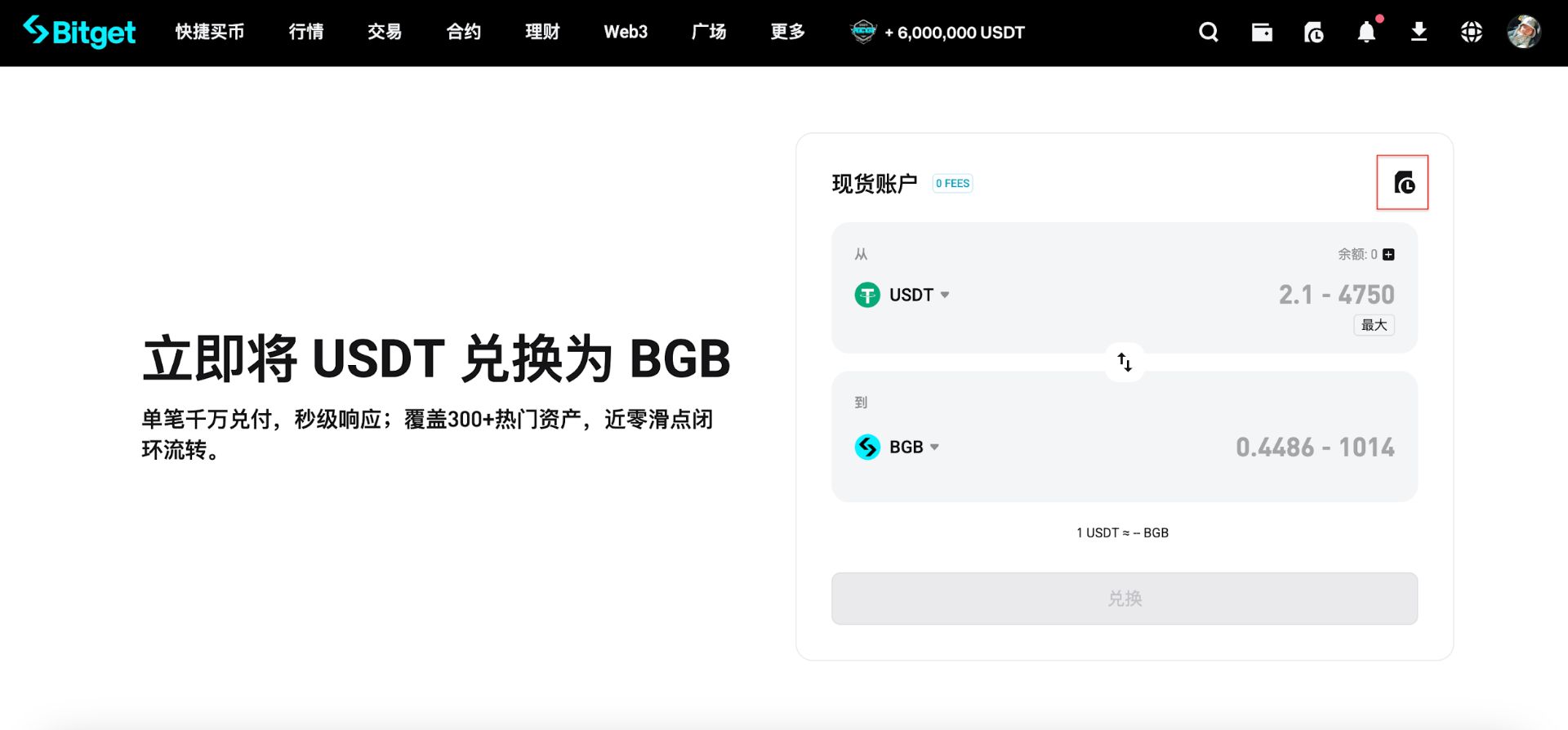Open the 广场 menu
The width and height of the screenshot is (1568, 730).
pos(709,32)
